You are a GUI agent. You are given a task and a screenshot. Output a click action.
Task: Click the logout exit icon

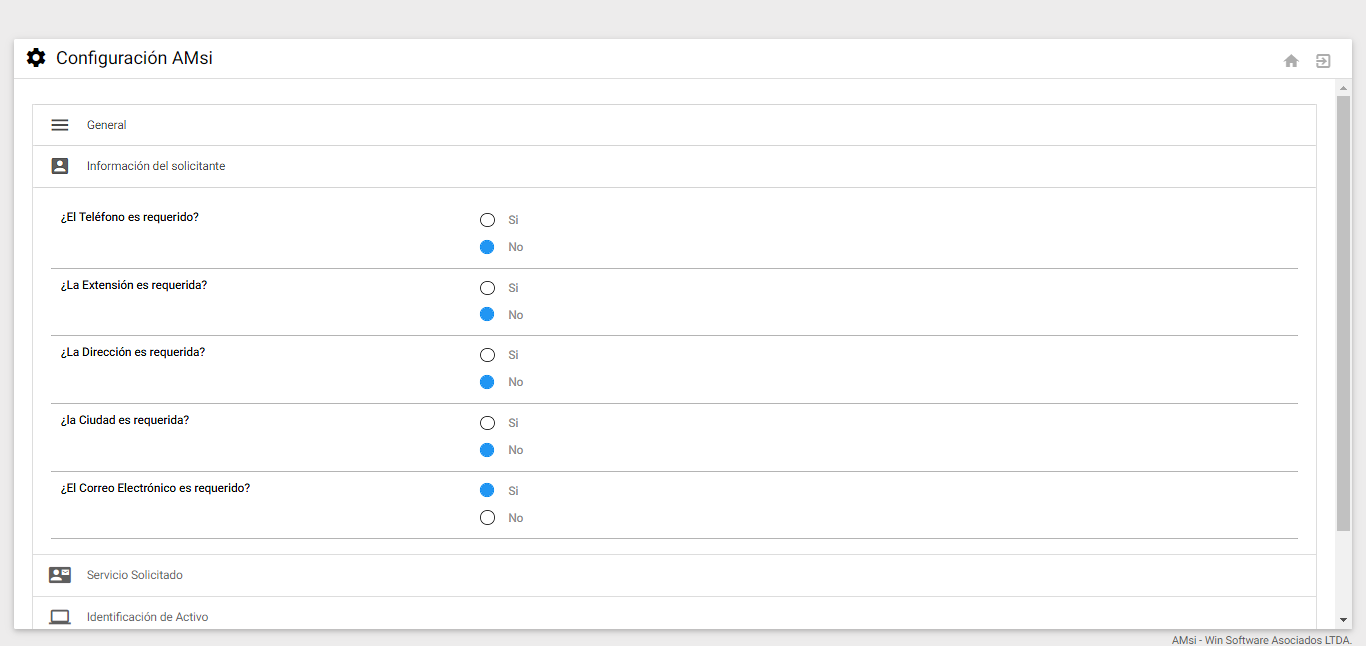(1323, 61)
